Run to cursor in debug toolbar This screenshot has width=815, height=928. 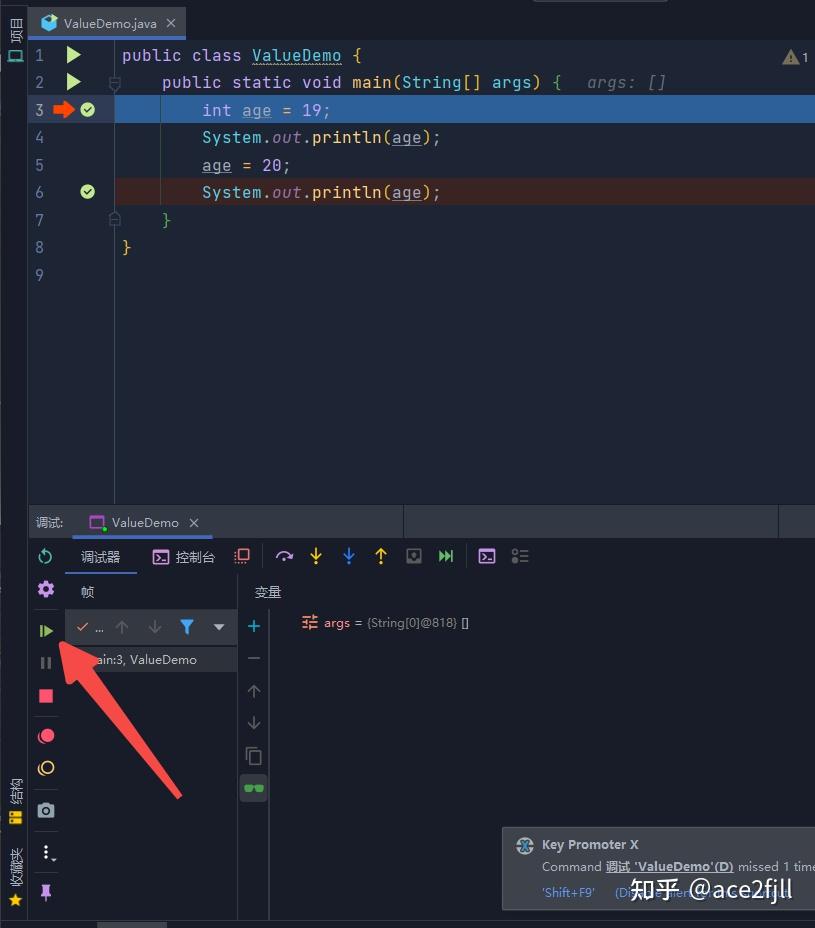pyautogui.click(x=446, y=556)
